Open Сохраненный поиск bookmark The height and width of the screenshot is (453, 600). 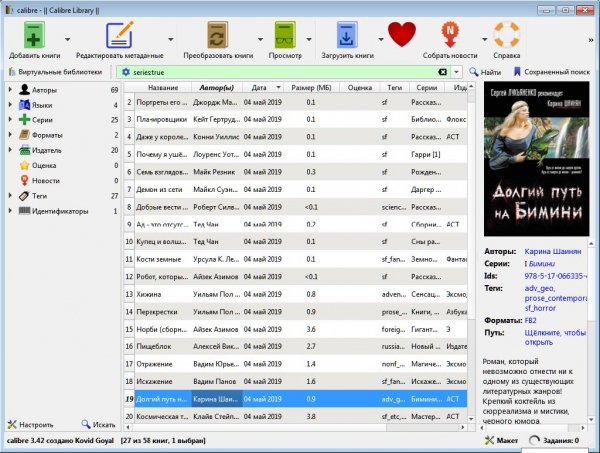pos(551,72)
